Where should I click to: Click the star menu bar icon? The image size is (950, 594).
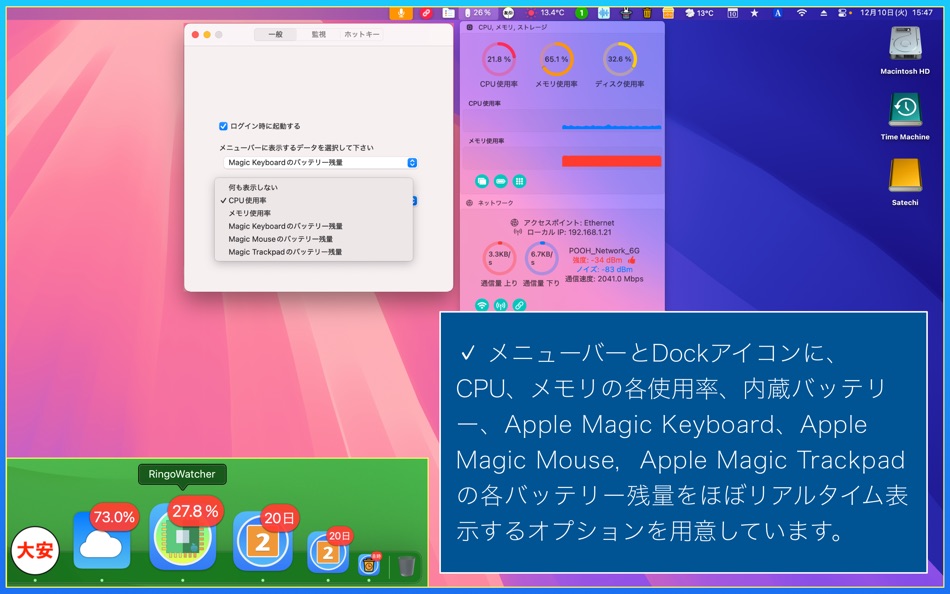click(x=754, y=13)
